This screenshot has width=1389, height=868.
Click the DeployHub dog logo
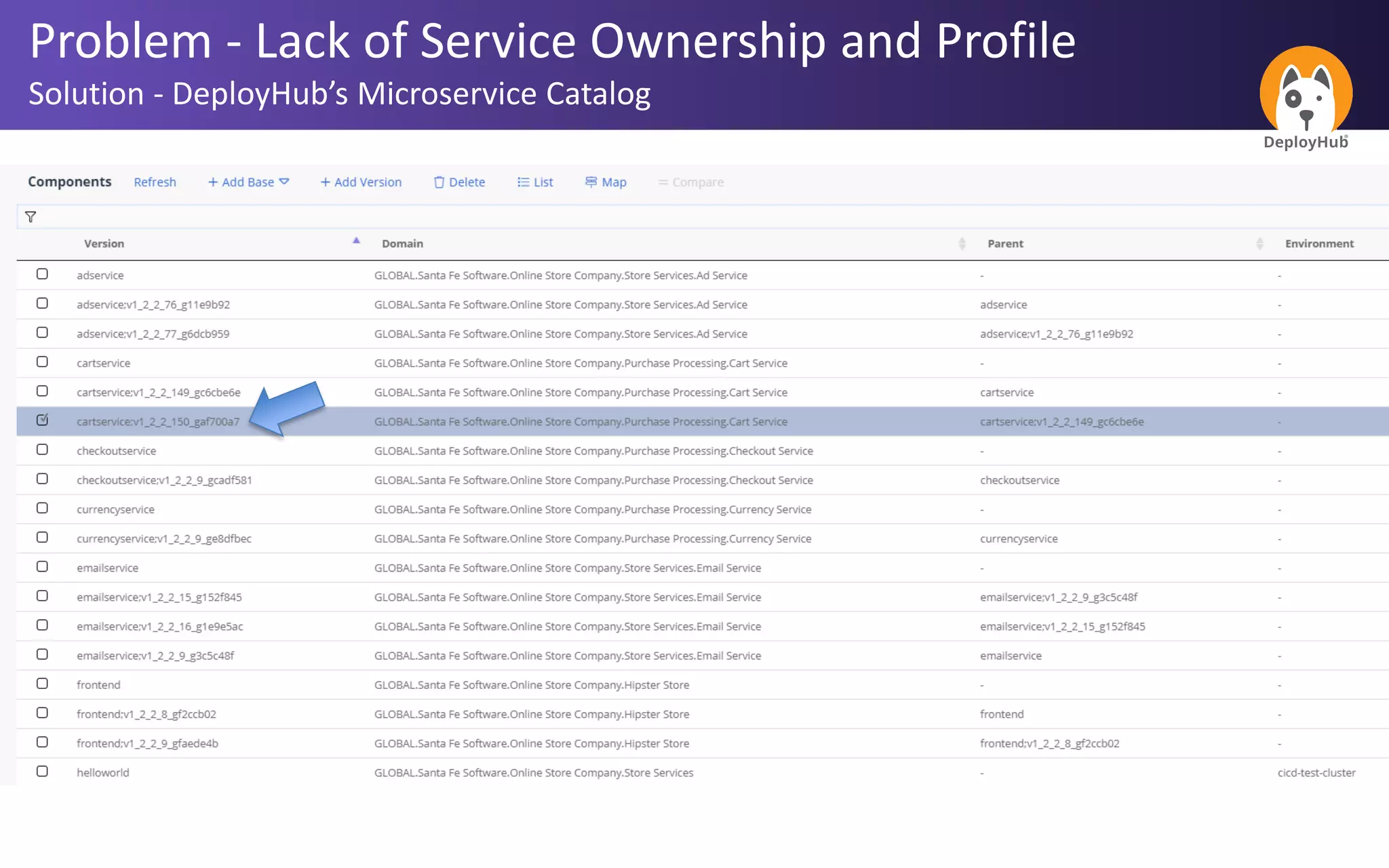point(1306,90)
